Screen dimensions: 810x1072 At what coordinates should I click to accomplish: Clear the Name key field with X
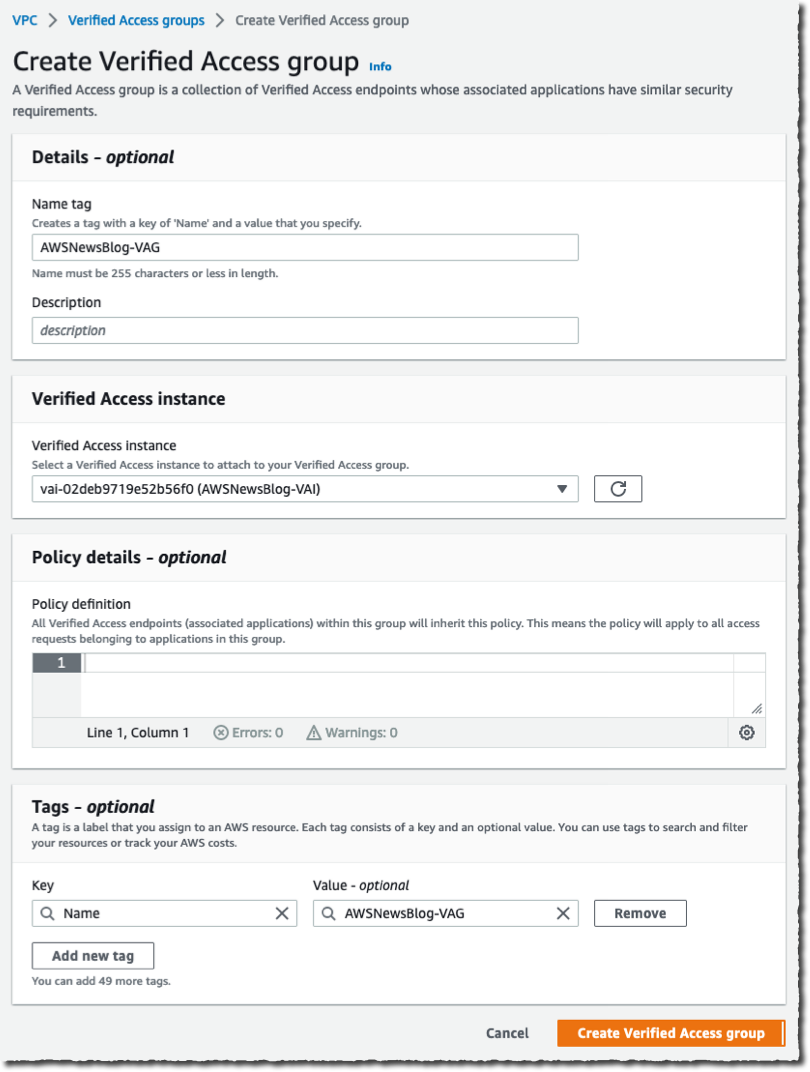click(x=282, y=913)
